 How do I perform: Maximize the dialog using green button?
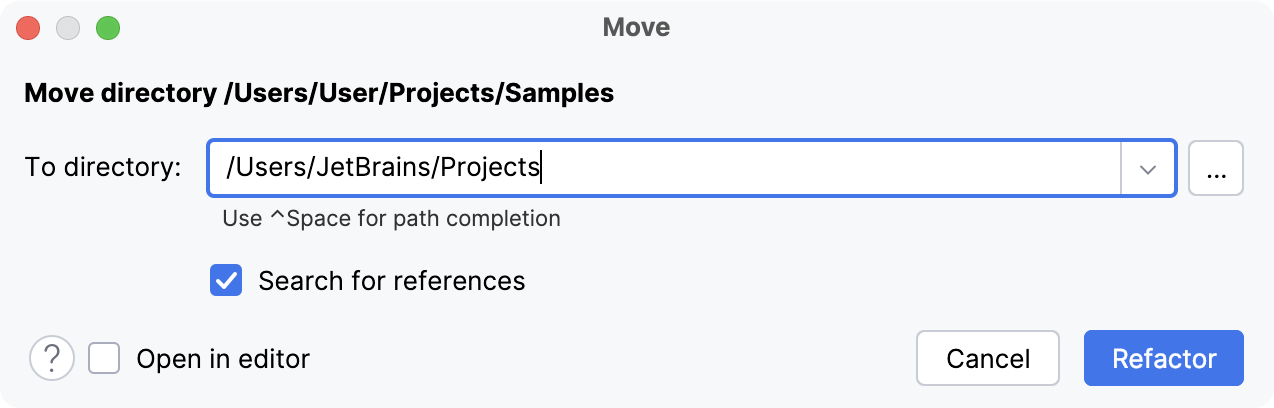pos(108,28)
